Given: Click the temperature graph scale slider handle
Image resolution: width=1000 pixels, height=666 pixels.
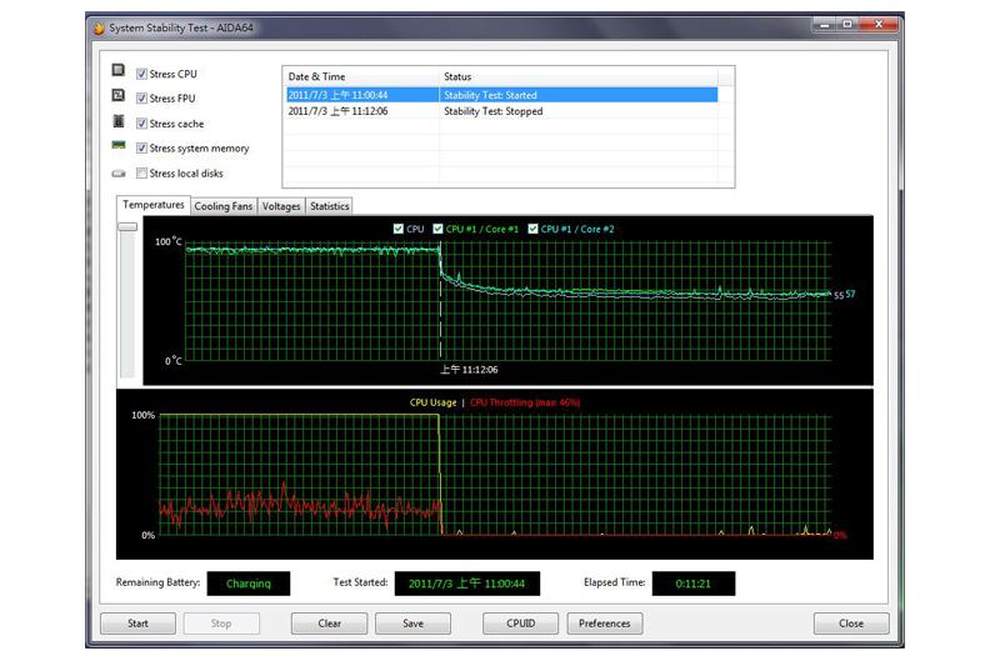Looking at the screenshot, I should 128,226.
